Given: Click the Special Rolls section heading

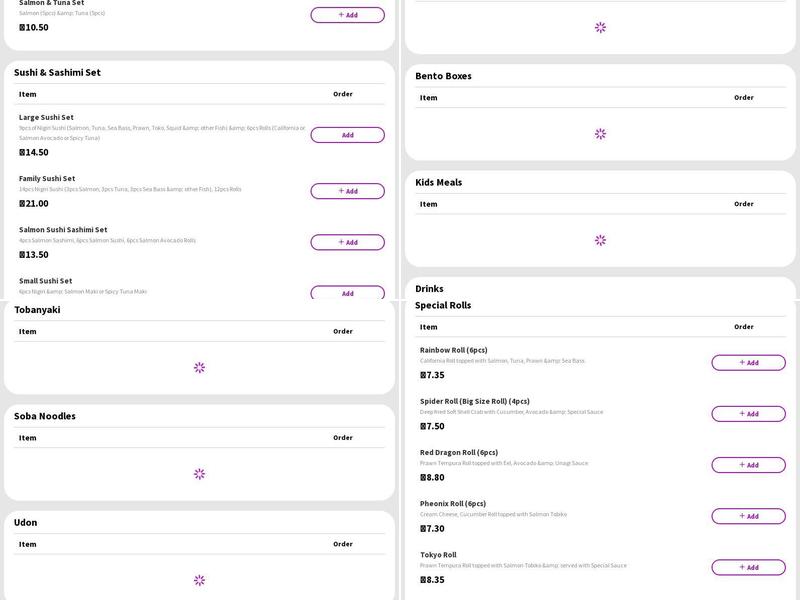Looking at the screenshot, I should click(x=443, y=305).
